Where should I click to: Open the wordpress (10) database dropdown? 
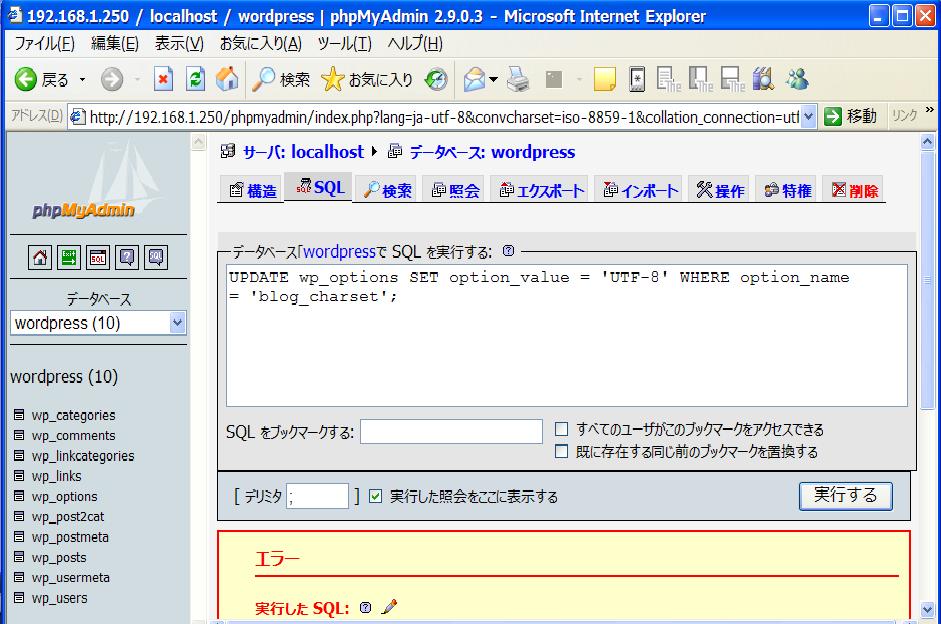click(177, 323)
